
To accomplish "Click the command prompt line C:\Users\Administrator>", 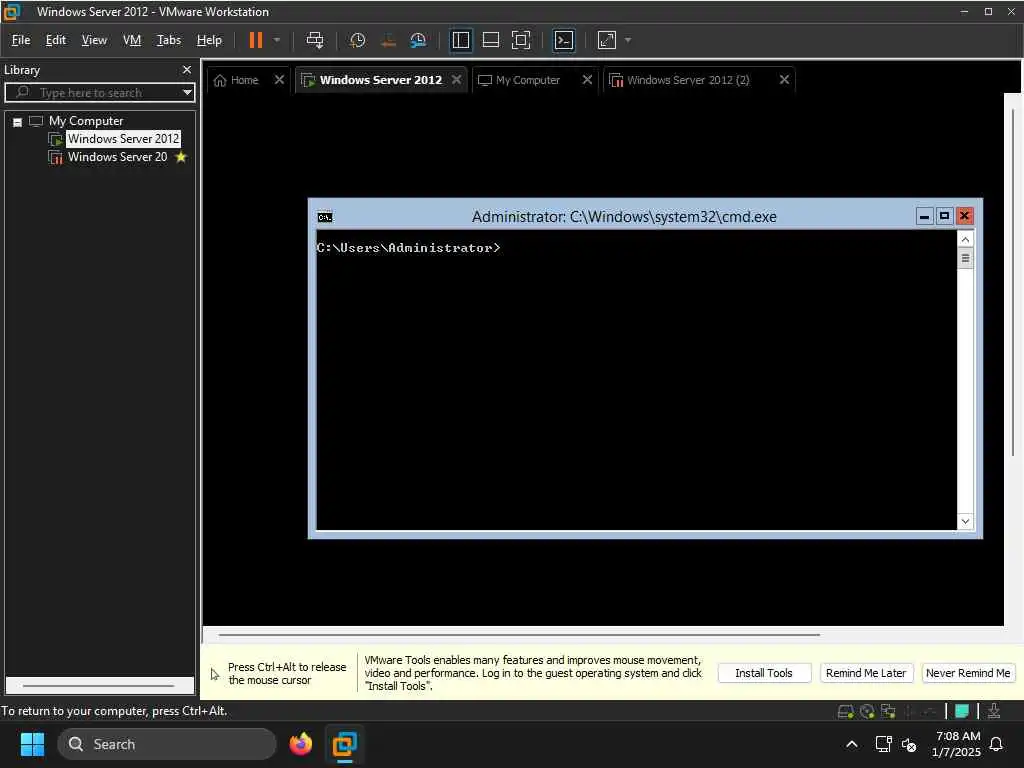I will 408,248.
